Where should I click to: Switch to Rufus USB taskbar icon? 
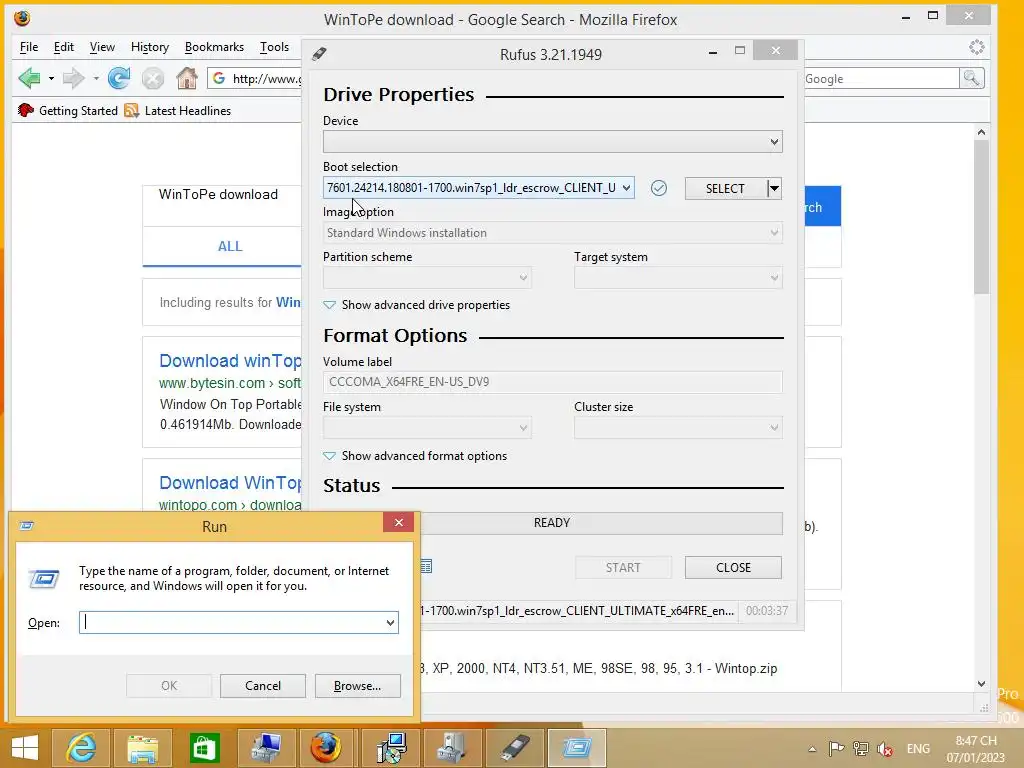(x=515, y=748)
